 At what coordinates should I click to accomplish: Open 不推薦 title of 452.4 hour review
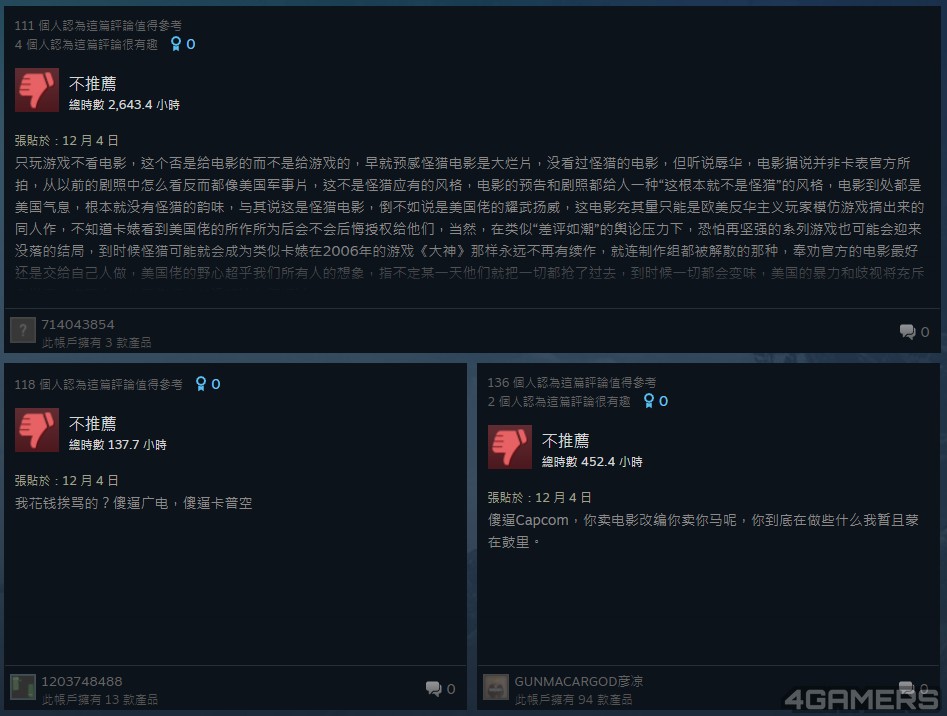point(565,440)
